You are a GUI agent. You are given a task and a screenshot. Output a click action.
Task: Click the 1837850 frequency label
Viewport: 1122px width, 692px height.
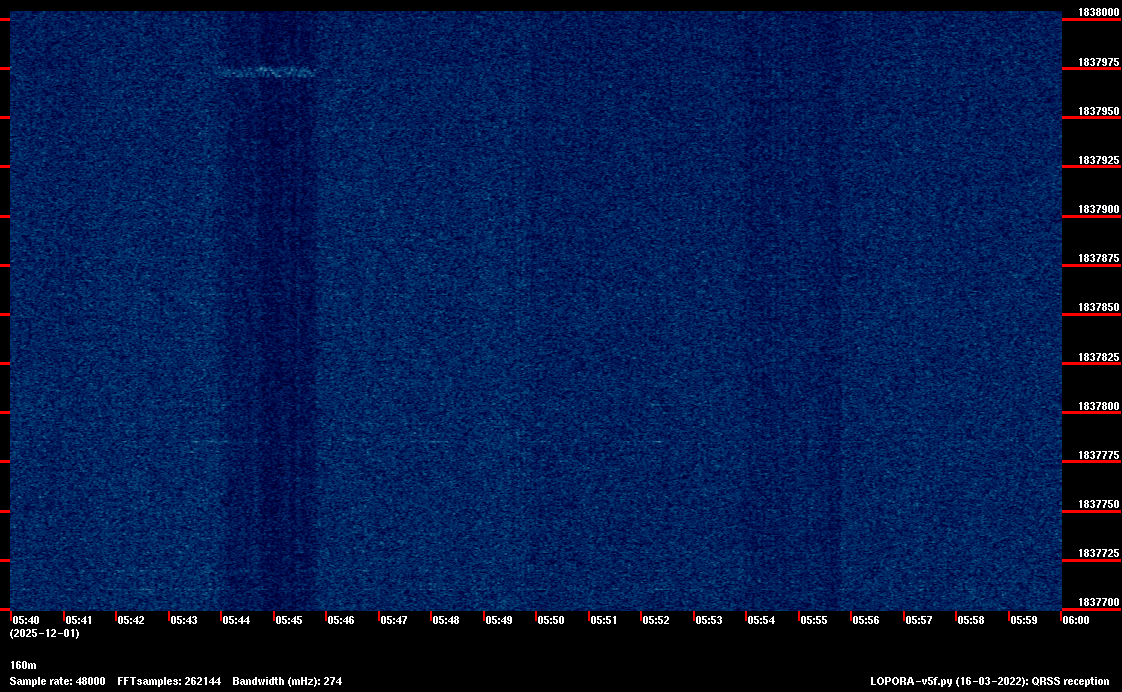coord(1098,308)
